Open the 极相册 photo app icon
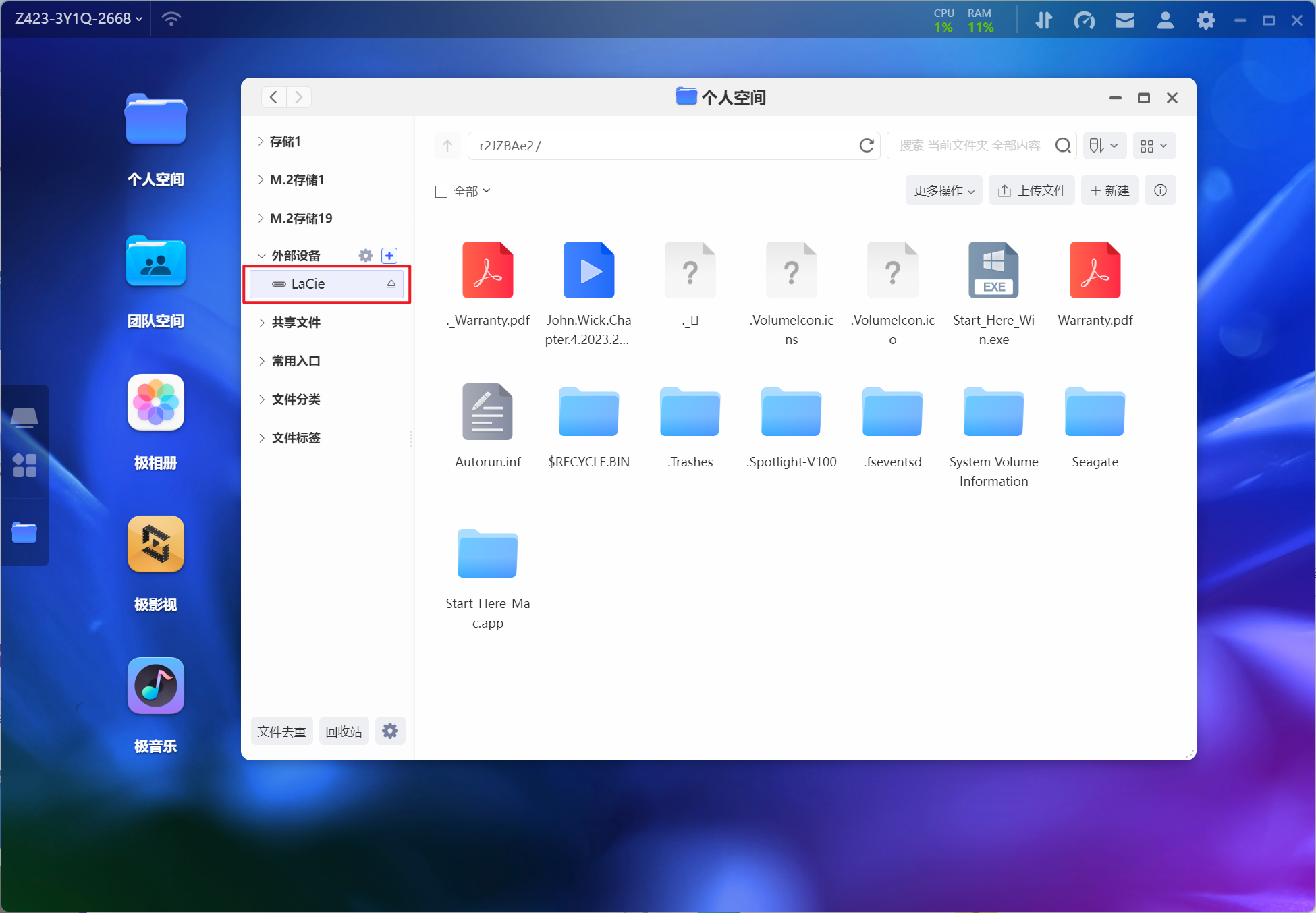 [155, 403]
